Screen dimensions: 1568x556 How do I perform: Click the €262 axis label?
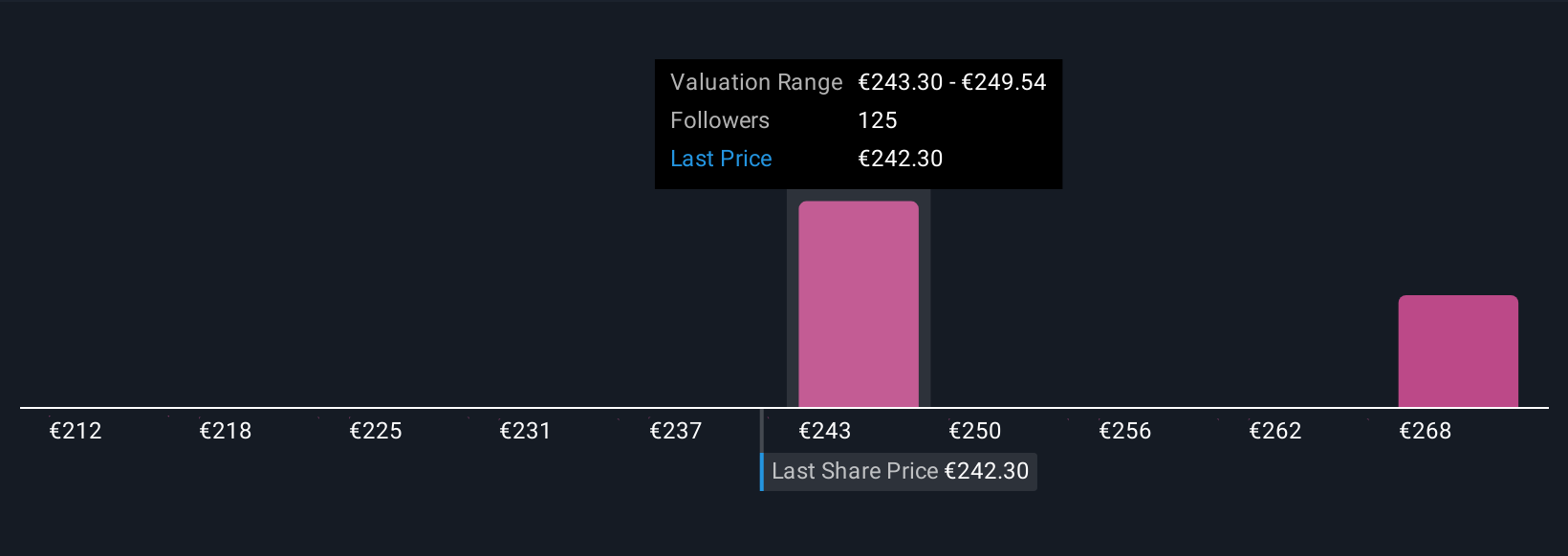pos(1274,431)
